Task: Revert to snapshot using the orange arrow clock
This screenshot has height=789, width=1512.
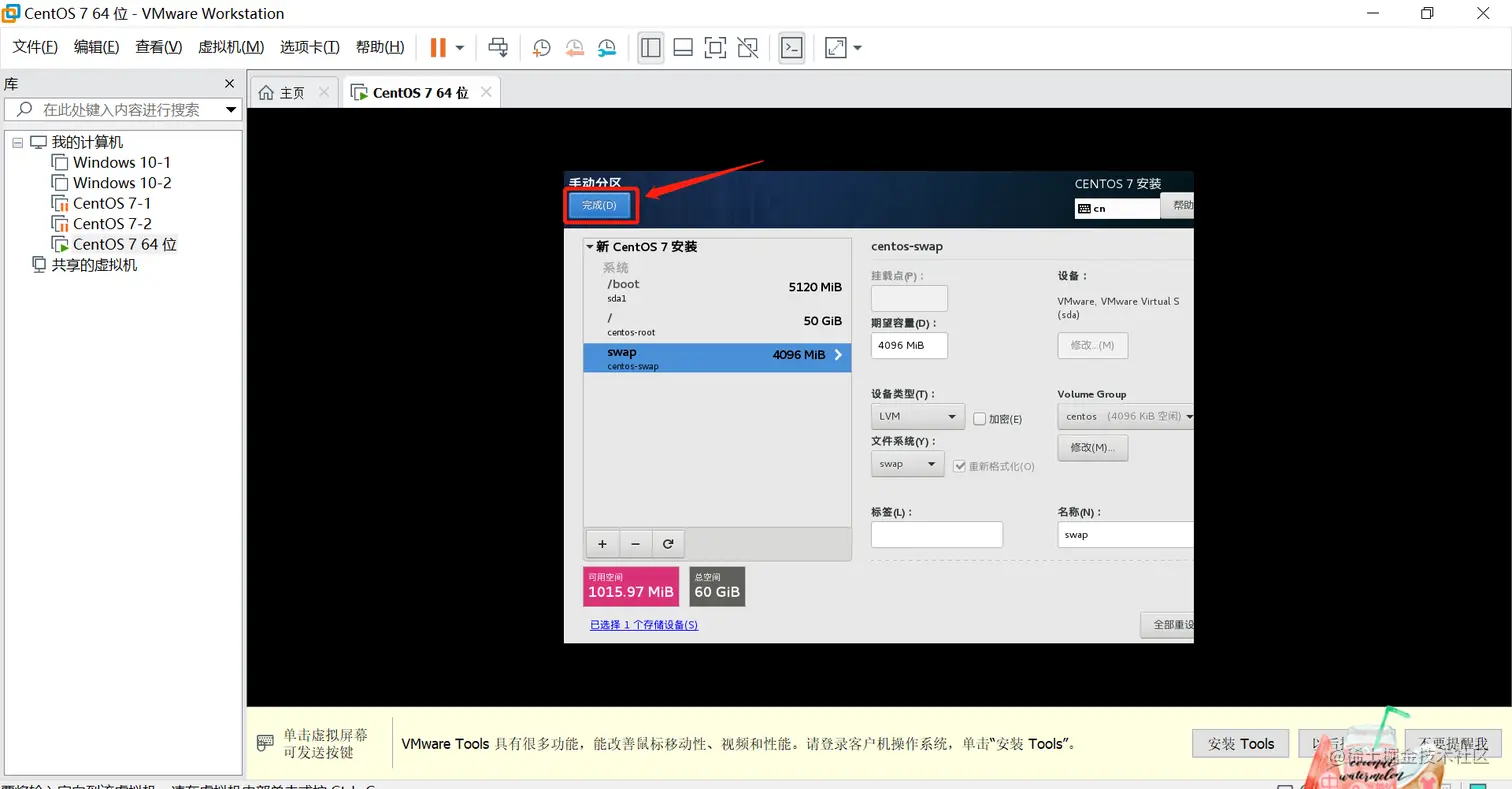Action: point(575,47)
